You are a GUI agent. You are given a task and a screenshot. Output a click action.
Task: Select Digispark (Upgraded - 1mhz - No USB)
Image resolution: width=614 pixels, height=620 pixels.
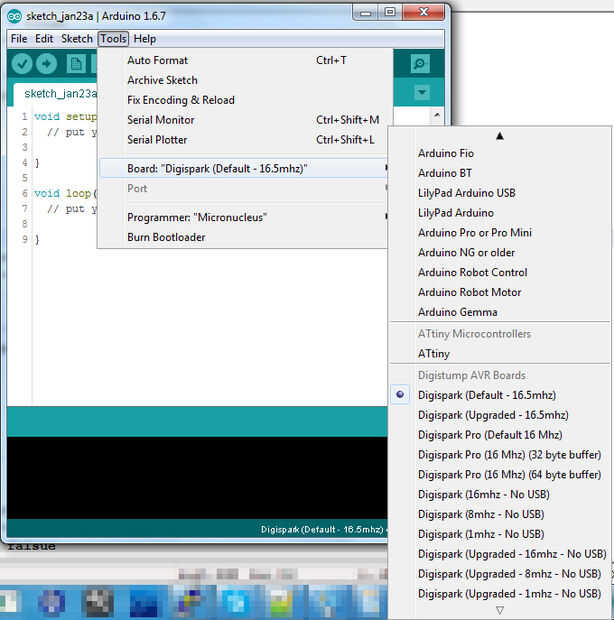point(500,594)
